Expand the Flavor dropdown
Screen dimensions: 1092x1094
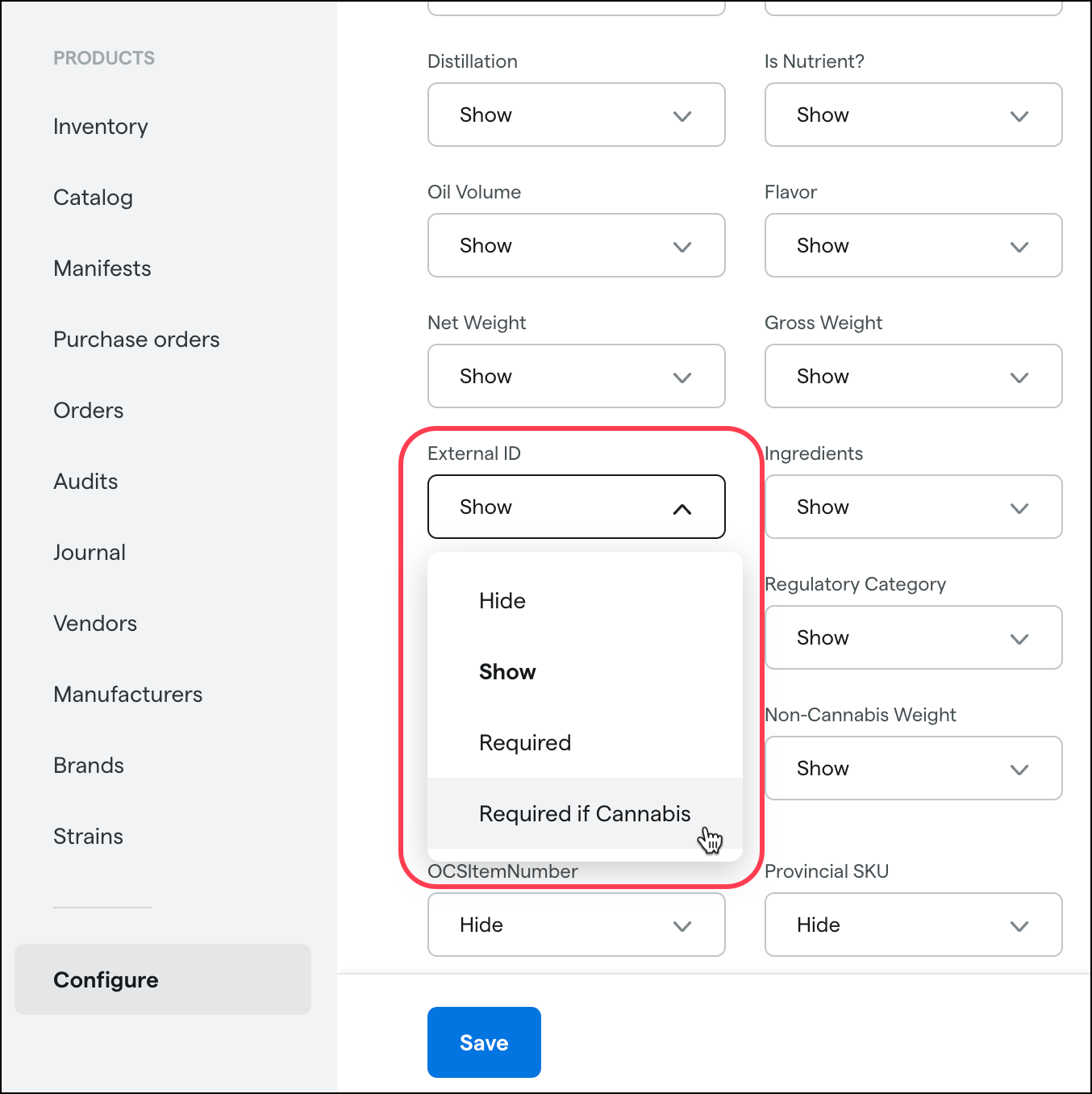(912, 245)
